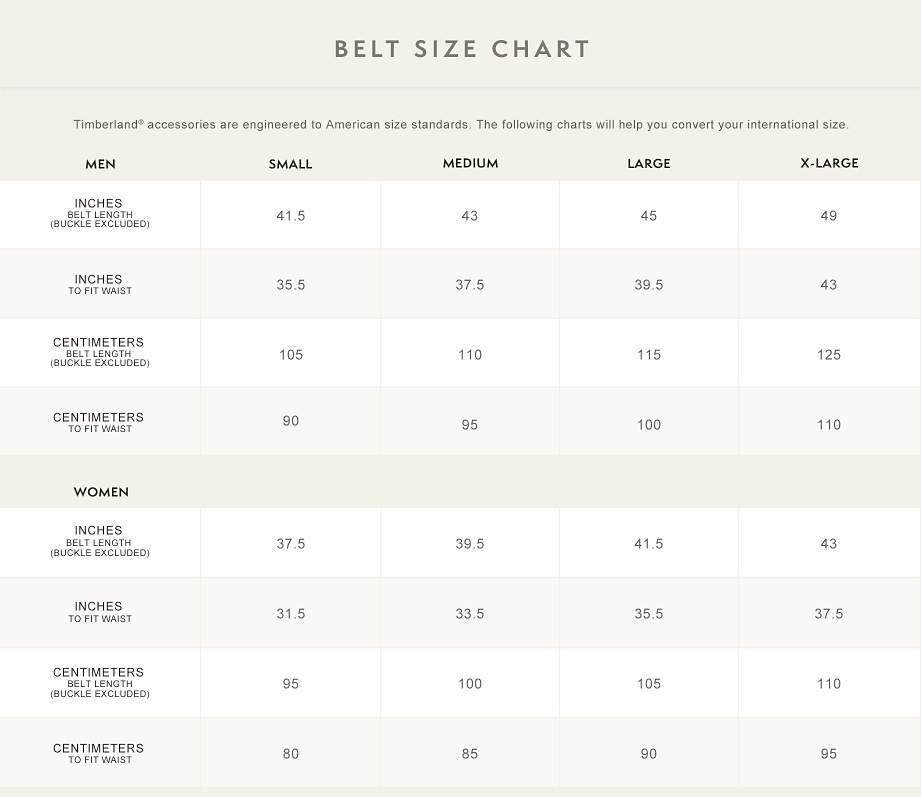921x797 pixels.
Task: Click the X-LARGE column header
Action: click(x=829, y=163)
